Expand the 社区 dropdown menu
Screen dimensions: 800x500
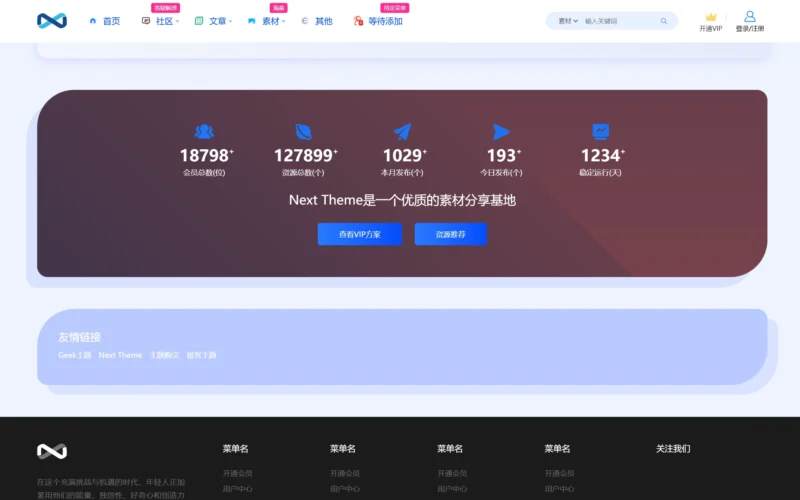click(164, 21)
